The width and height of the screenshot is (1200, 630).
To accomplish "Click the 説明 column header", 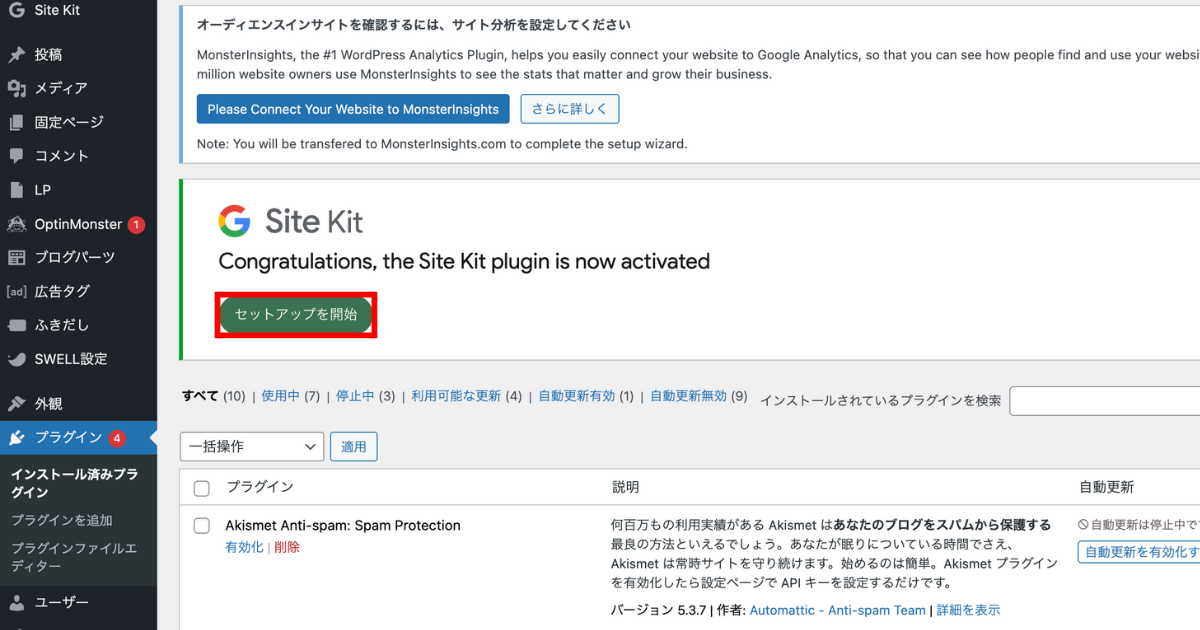I will 626,487.
